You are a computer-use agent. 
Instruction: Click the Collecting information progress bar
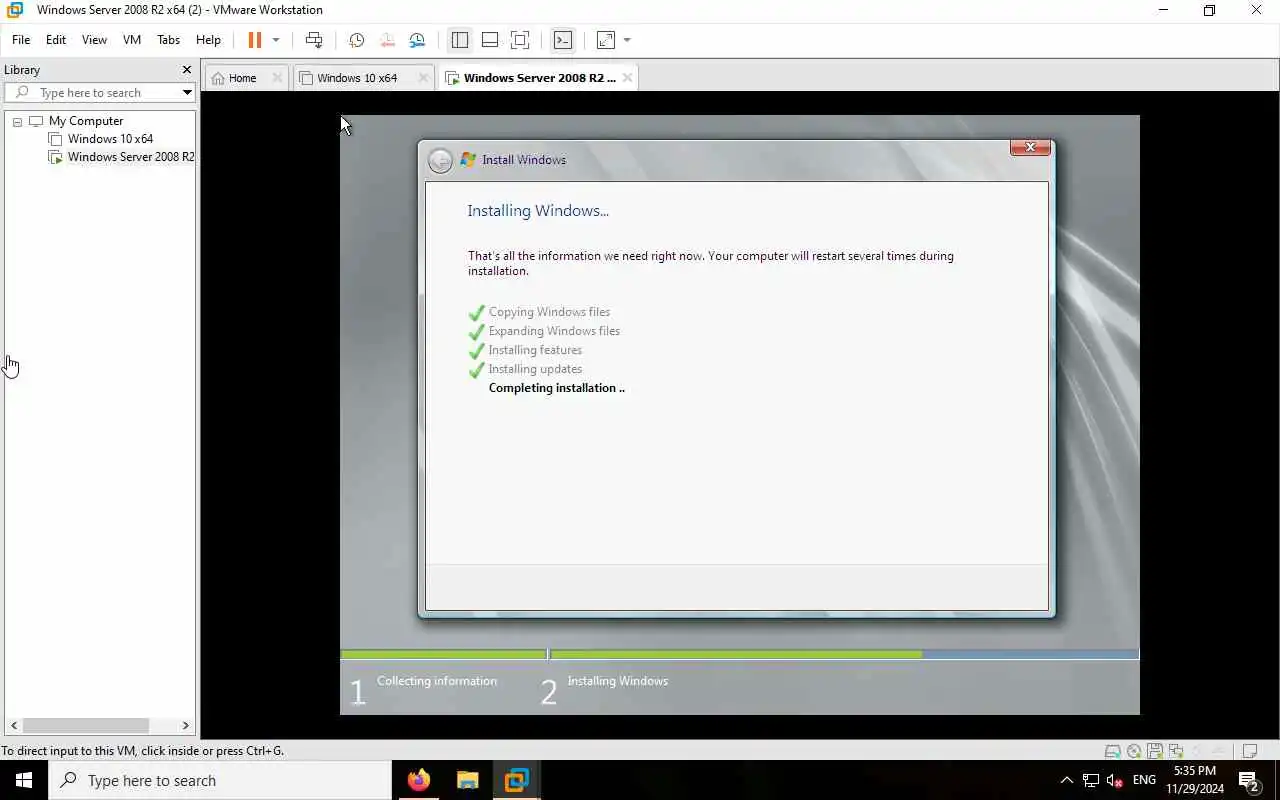443,655
